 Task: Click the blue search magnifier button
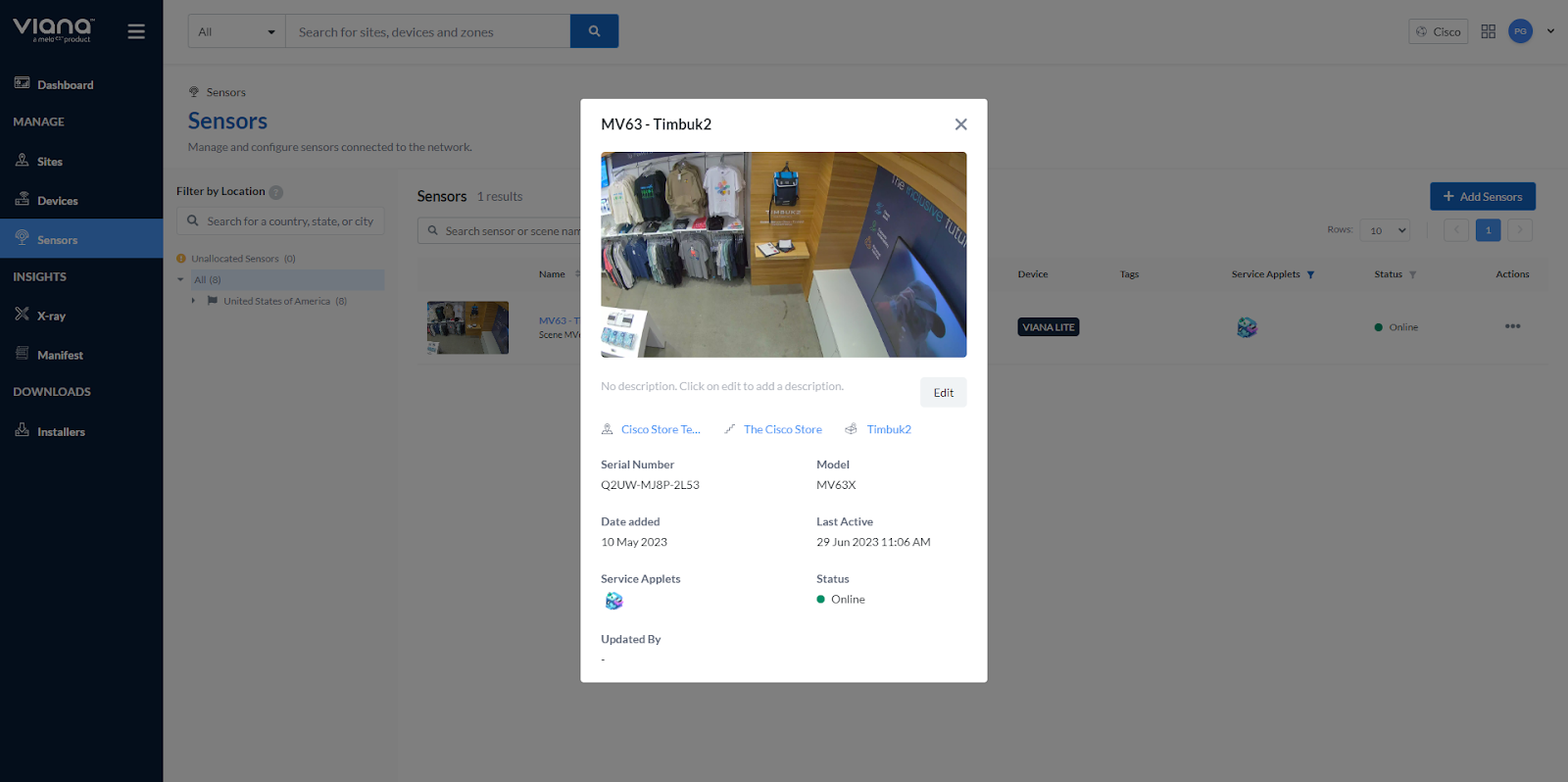pyautogui.click(x=594, y=31)
